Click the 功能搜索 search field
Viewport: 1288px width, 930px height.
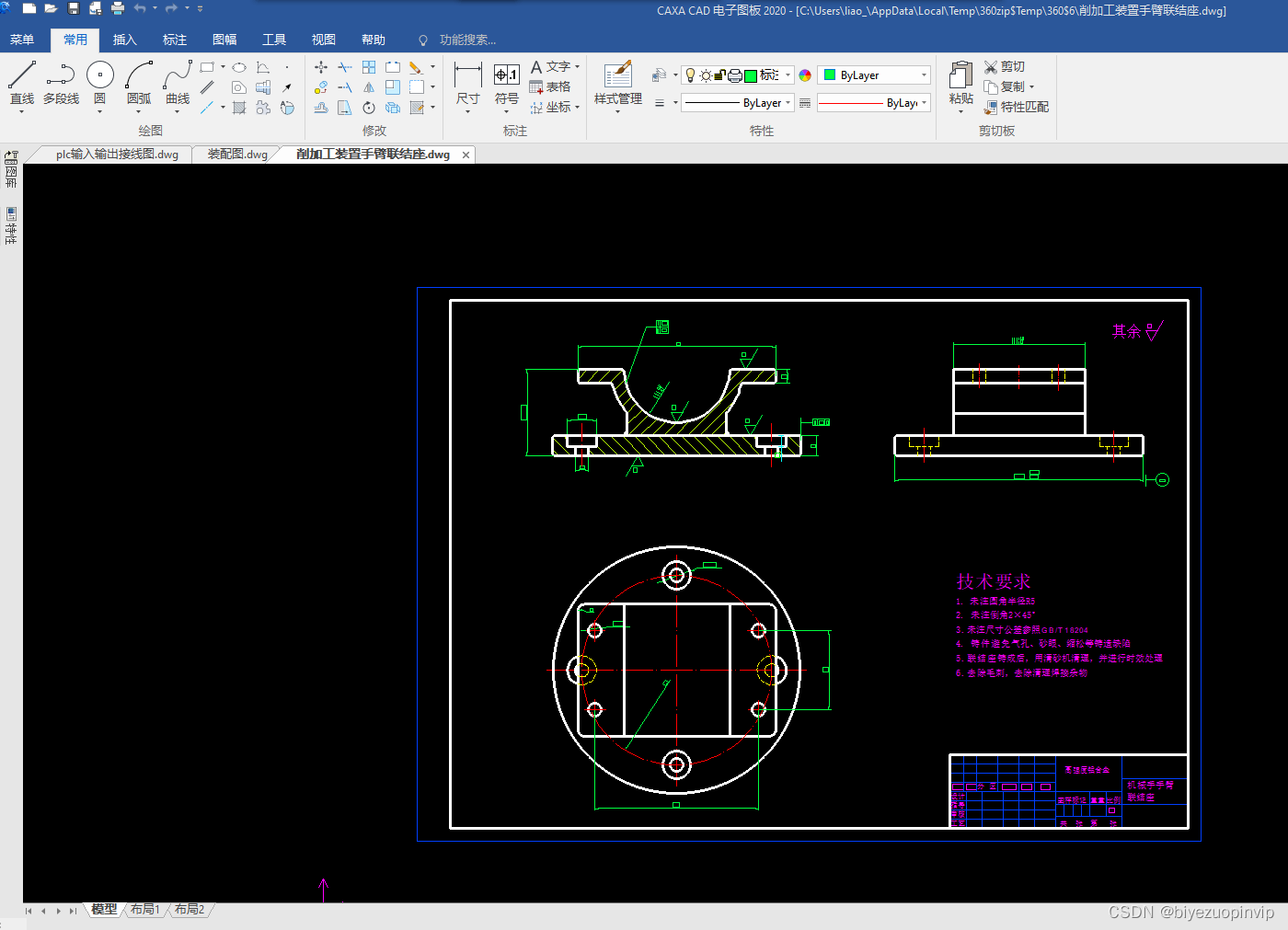(x=467, y=40)
